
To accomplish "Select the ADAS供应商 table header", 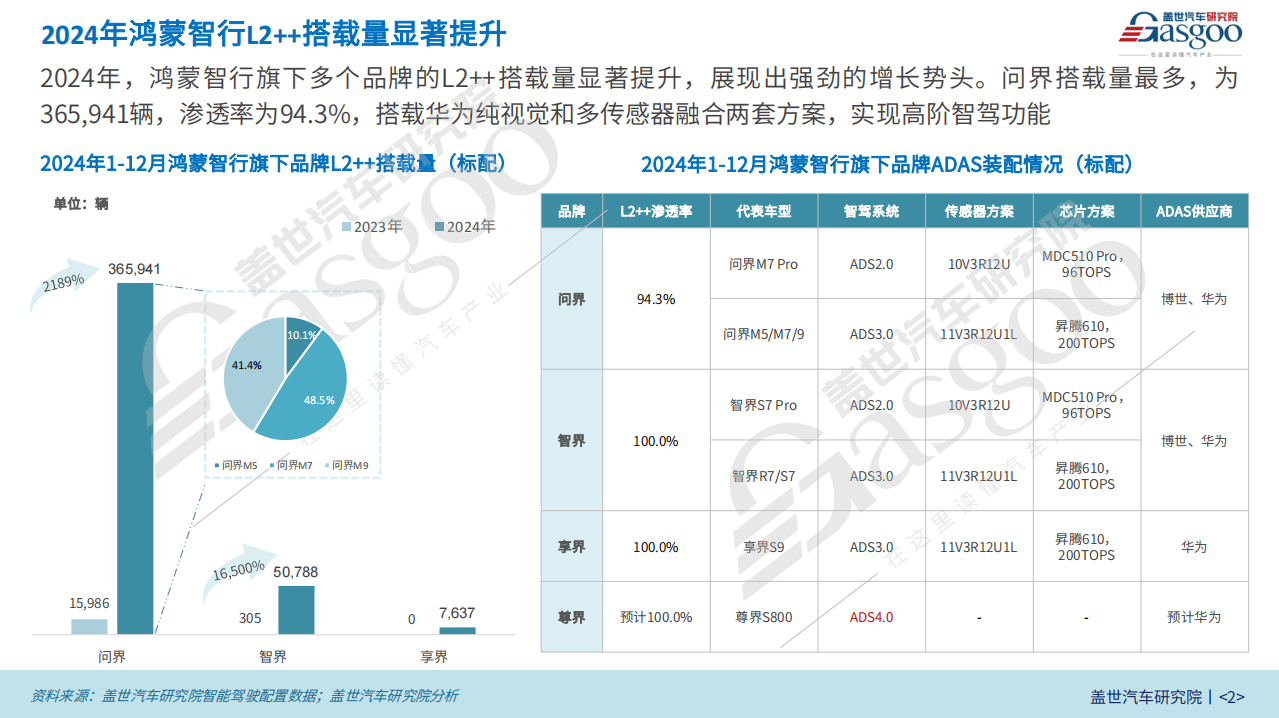I will [x=1194, y=211].
